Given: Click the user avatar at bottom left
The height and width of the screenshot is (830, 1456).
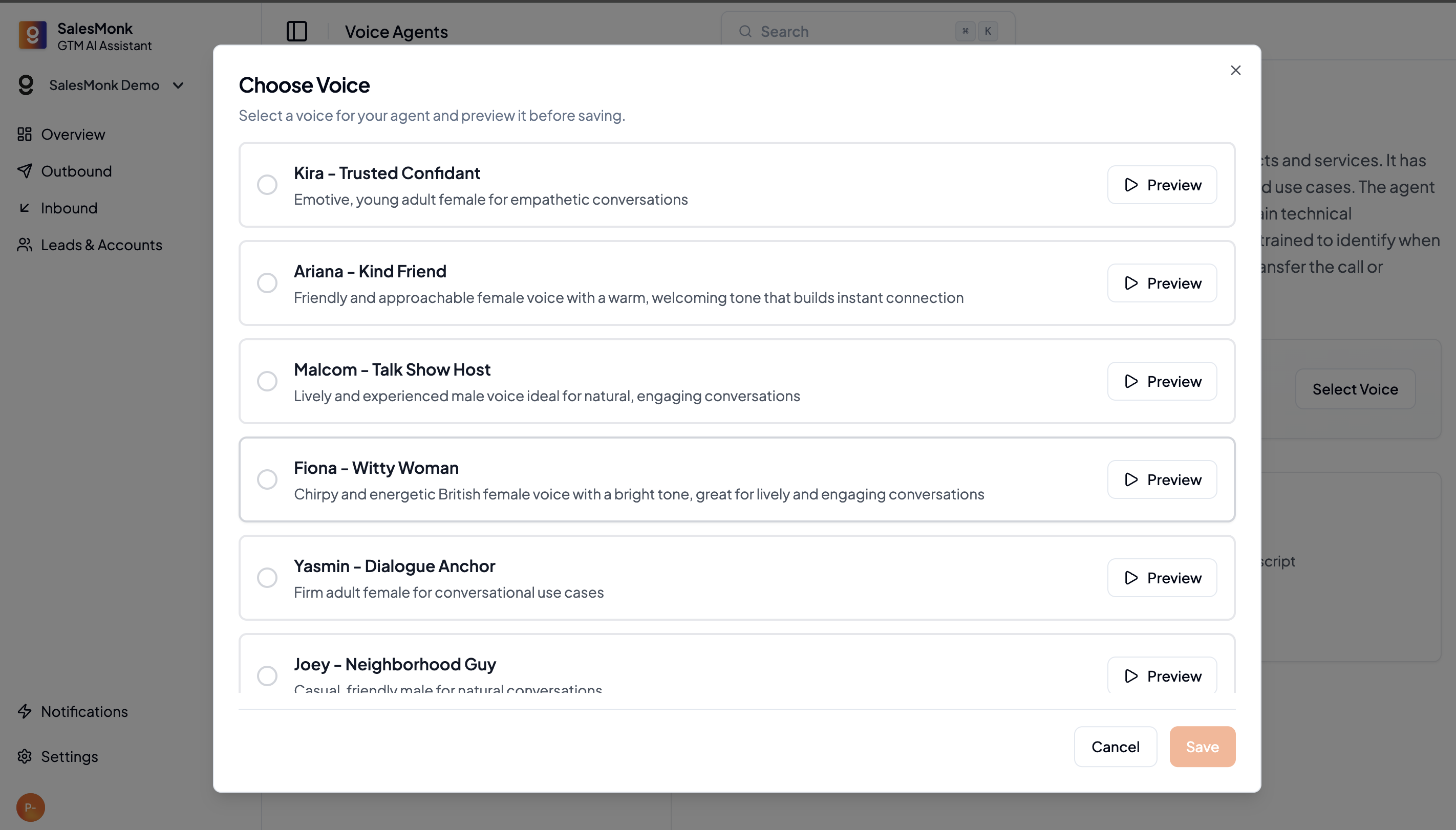Looking at the screenshot, I should pos(30,806).
